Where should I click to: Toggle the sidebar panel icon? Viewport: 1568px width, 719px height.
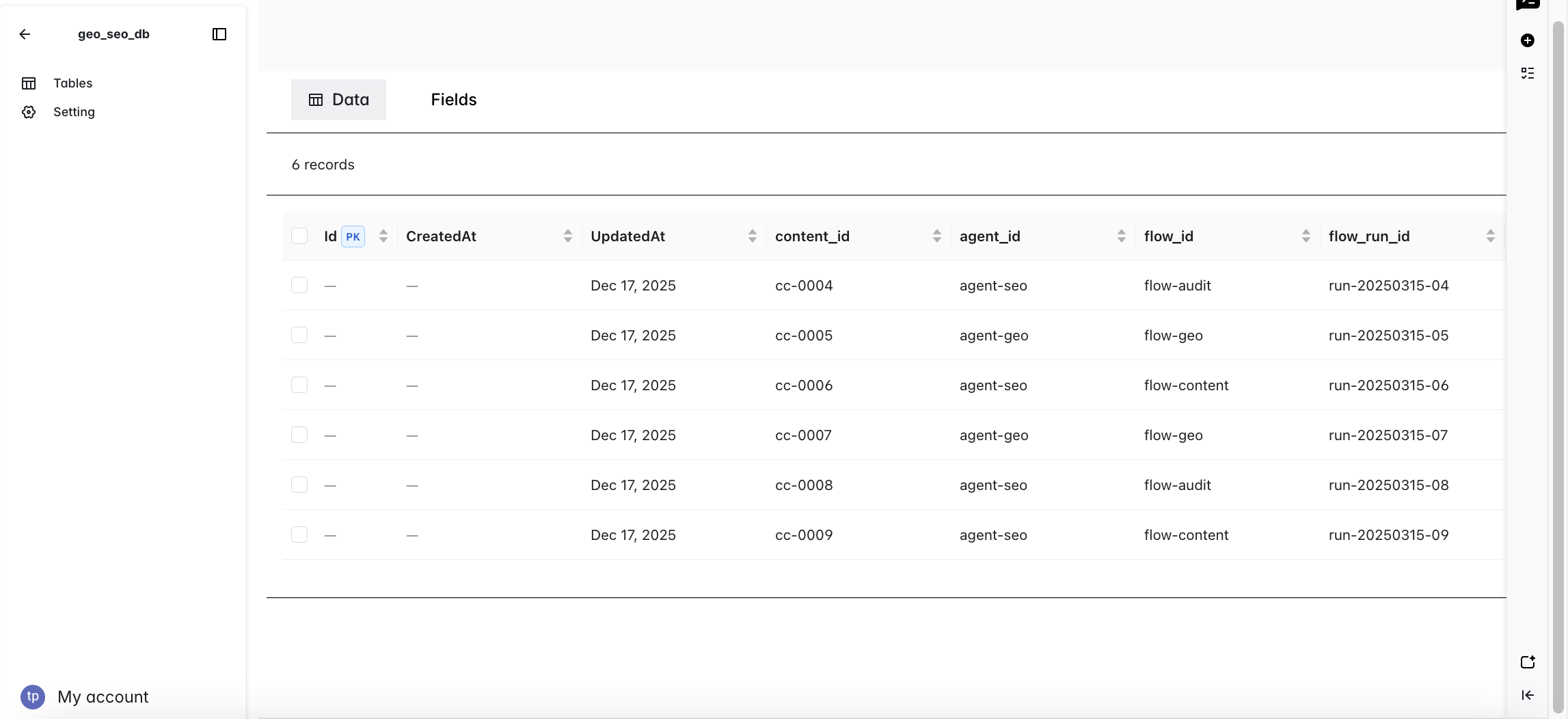click(x=219, y=34)
